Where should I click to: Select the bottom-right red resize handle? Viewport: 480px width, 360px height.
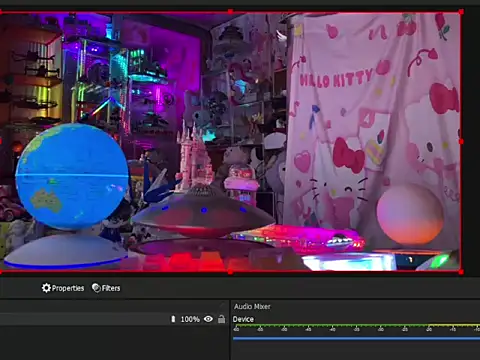point(461,272)
